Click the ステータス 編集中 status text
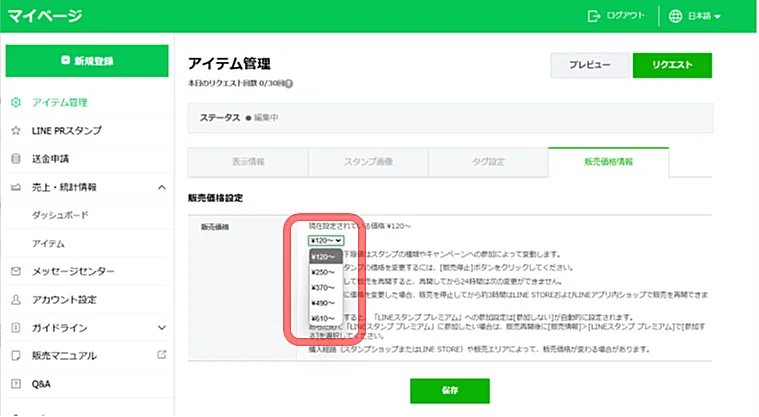 click(x=239, y=118)
